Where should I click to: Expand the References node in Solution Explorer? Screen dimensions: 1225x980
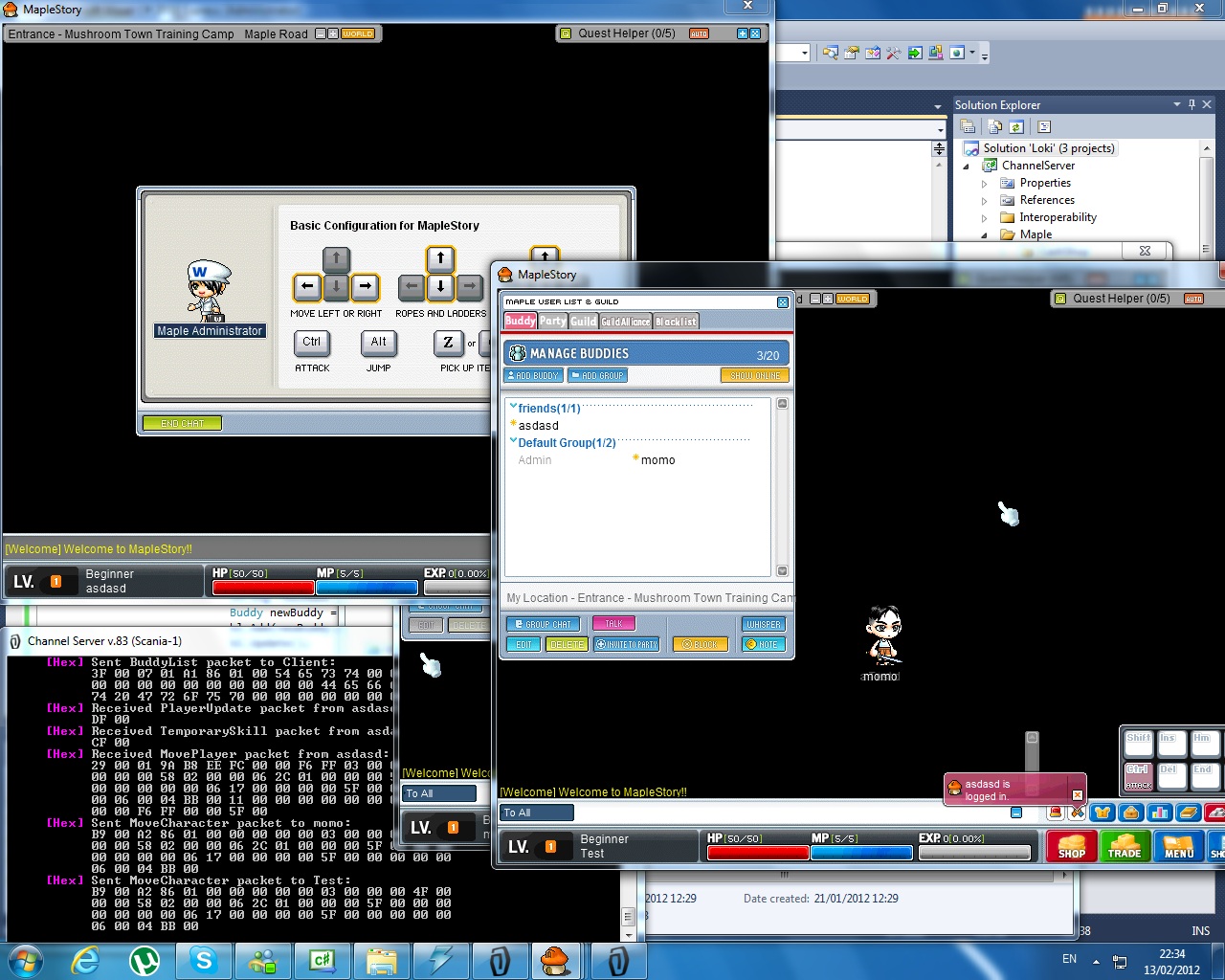(x=984, y=200)
